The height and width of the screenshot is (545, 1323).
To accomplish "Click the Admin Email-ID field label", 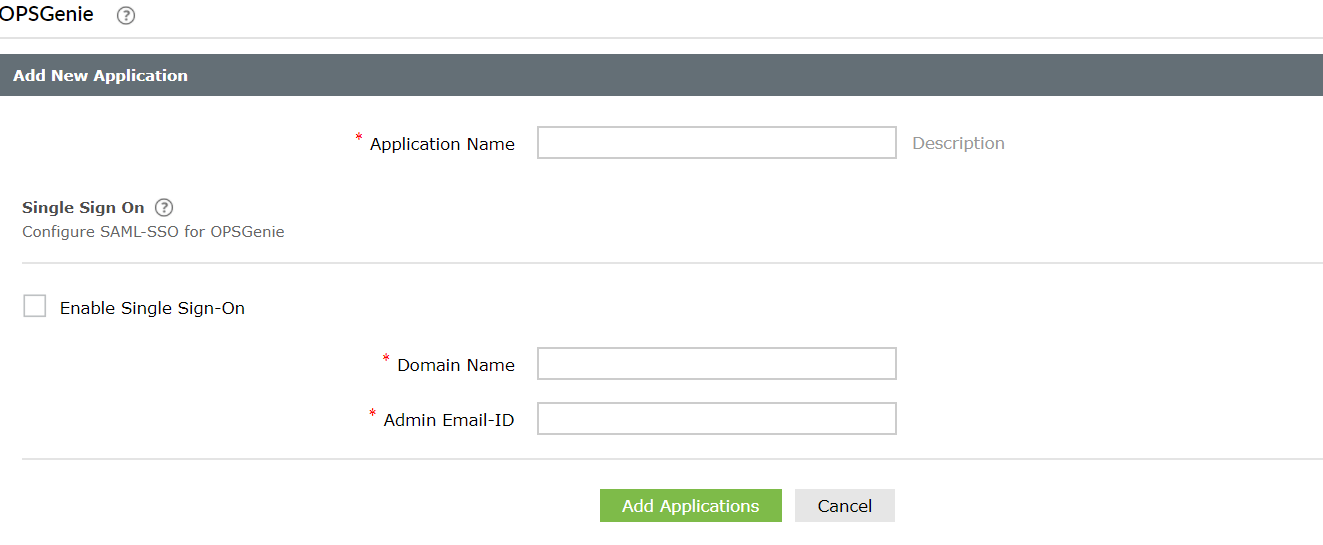I will (449, 420).
